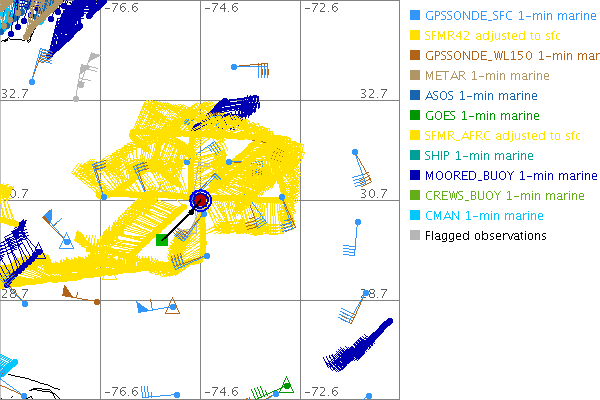The image size is (600, 400).
Task: Click the SFMR42 yellow legend swatch
Action: pyautogui.click(x=414, y=36)
